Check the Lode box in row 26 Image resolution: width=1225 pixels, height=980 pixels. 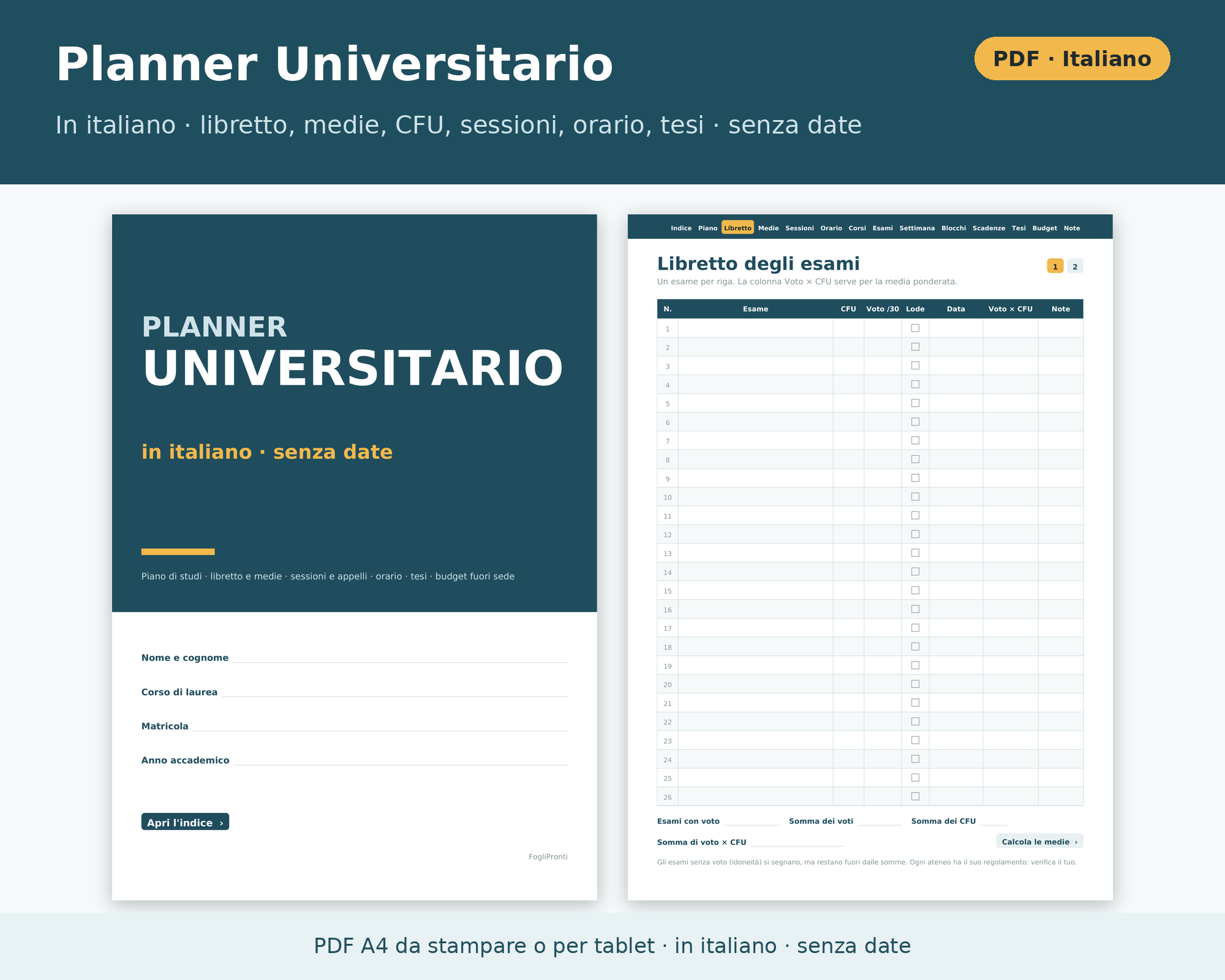coord(915,796)
